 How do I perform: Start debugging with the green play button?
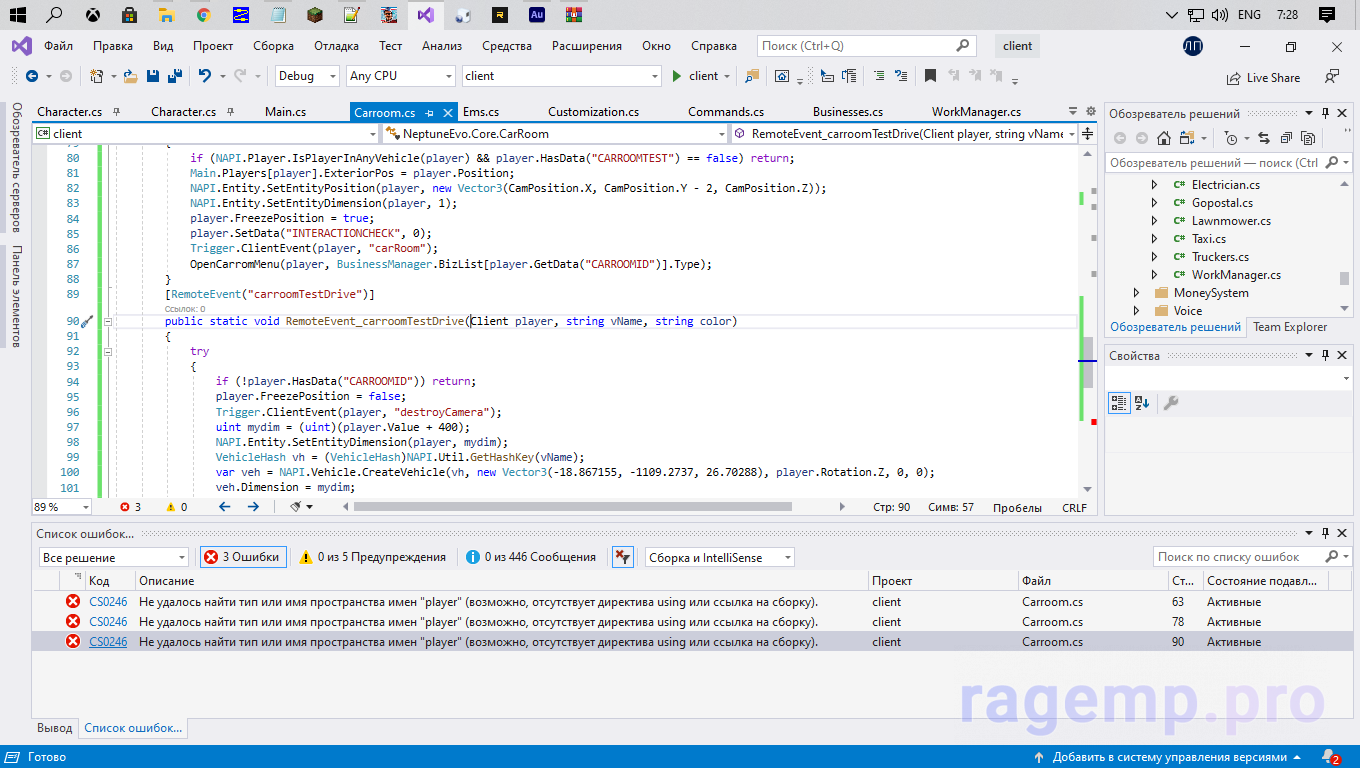pyautogui.click(x=677, y=76)
